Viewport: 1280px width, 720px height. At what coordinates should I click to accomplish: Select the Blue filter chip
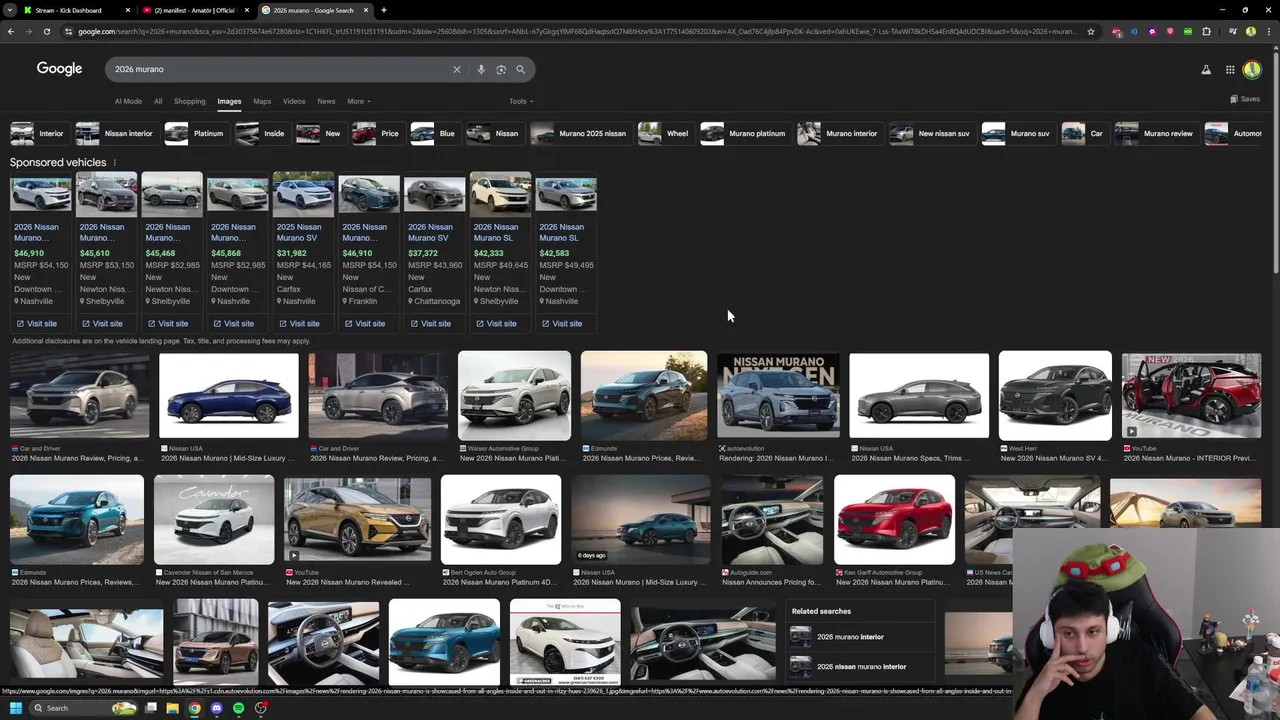[434, 133]
